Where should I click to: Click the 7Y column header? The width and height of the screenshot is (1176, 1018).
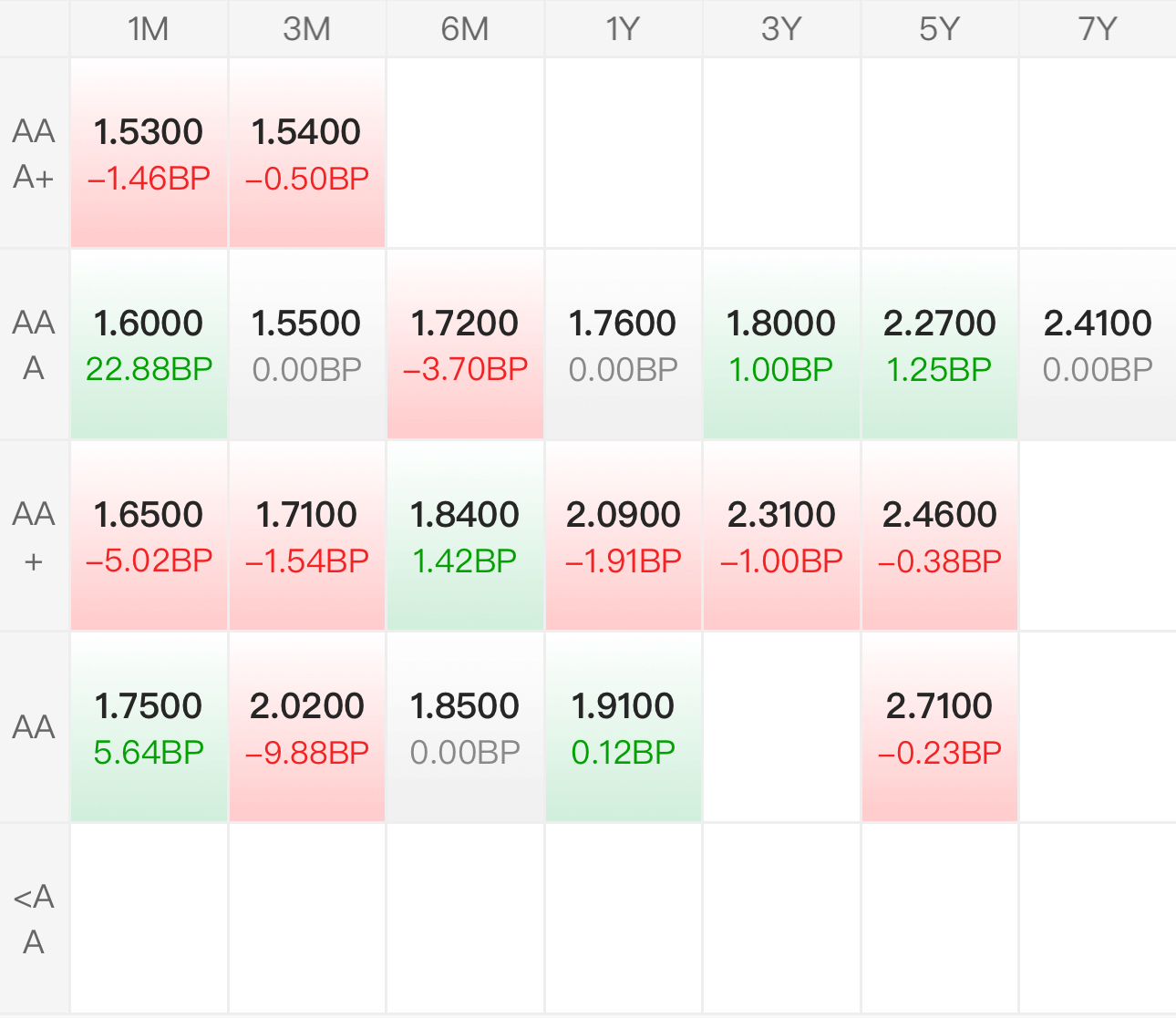1098,29
